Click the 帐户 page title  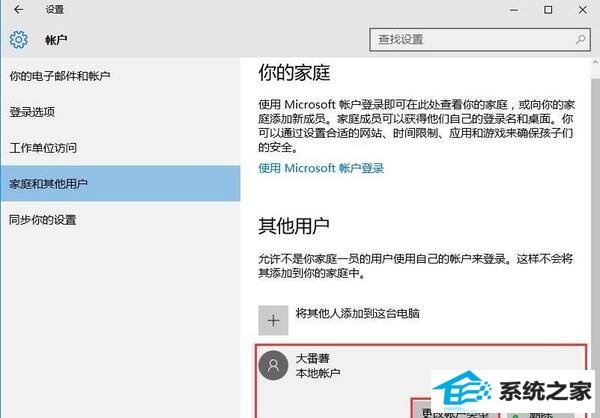[x=56, y=39]
